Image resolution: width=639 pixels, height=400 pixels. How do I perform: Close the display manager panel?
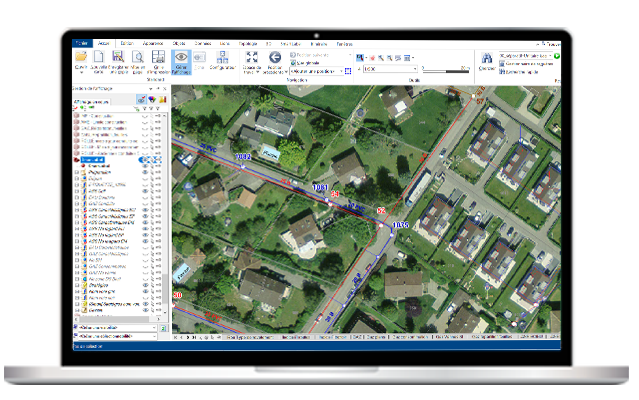point(165,88)
